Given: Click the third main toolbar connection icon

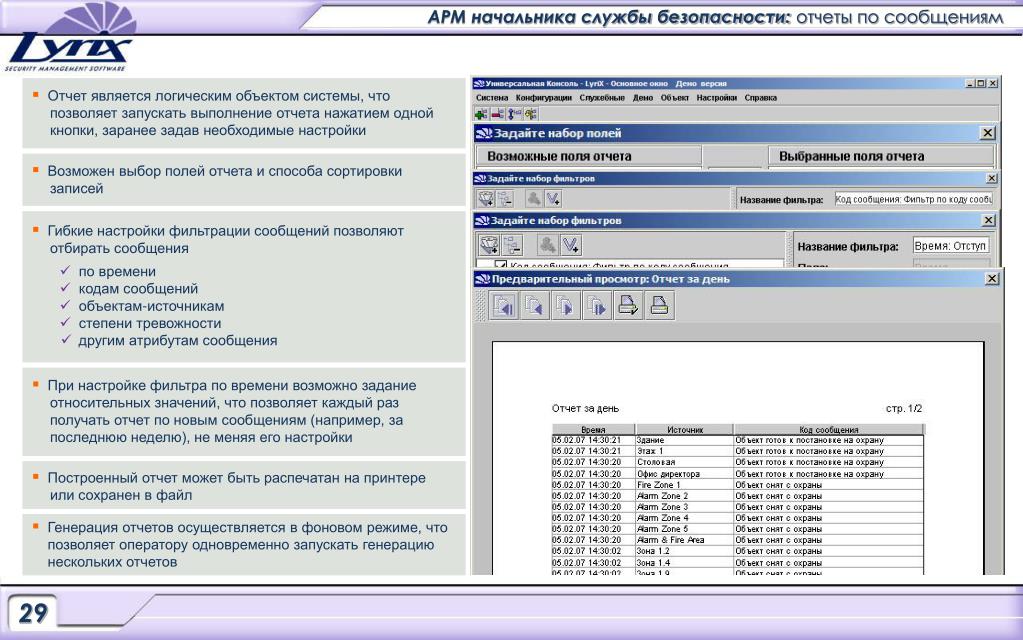Looking at the screenshot, I should 514,114.
